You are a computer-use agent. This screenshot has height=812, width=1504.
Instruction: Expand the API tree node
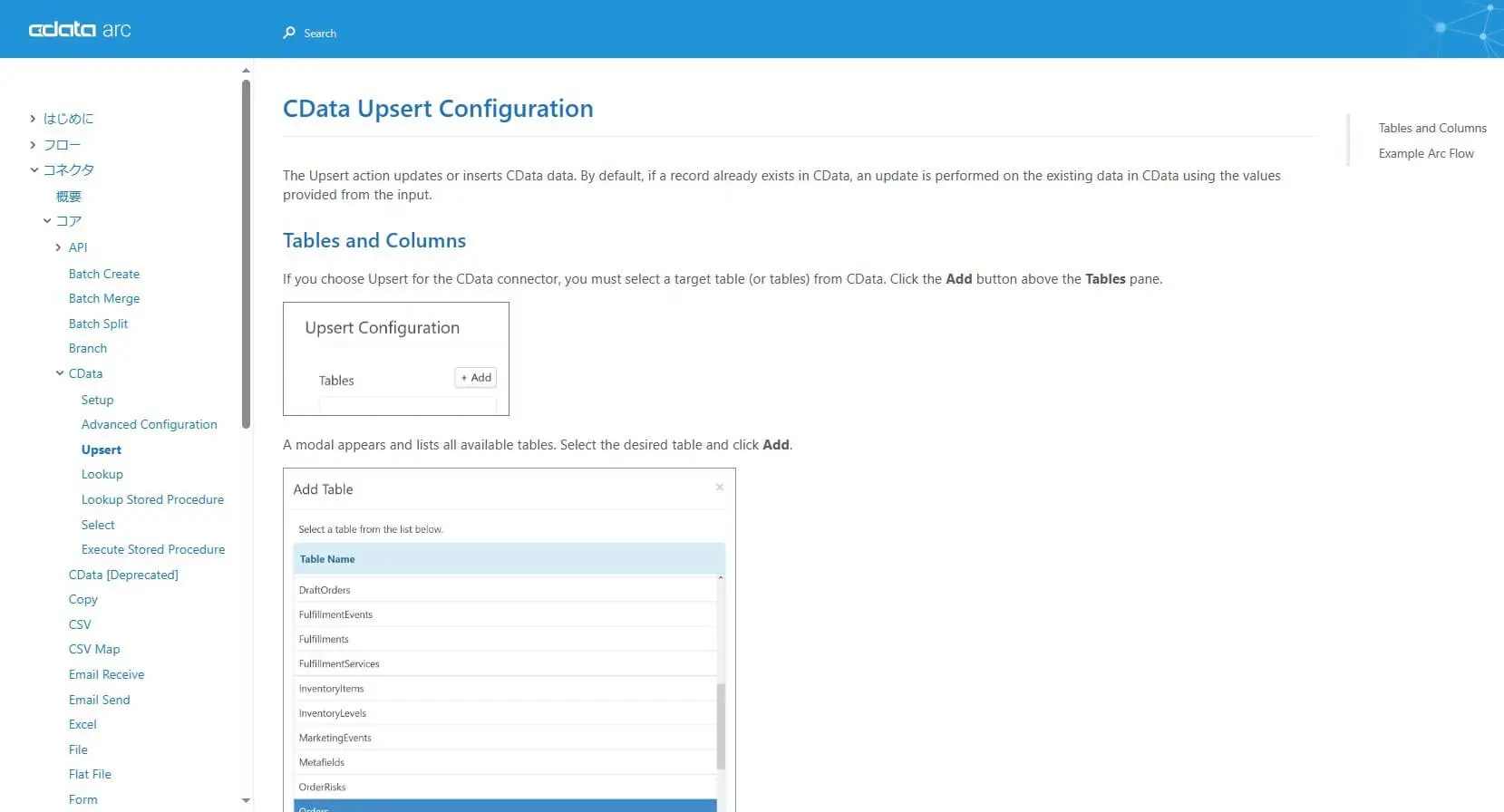coord(59,247)
